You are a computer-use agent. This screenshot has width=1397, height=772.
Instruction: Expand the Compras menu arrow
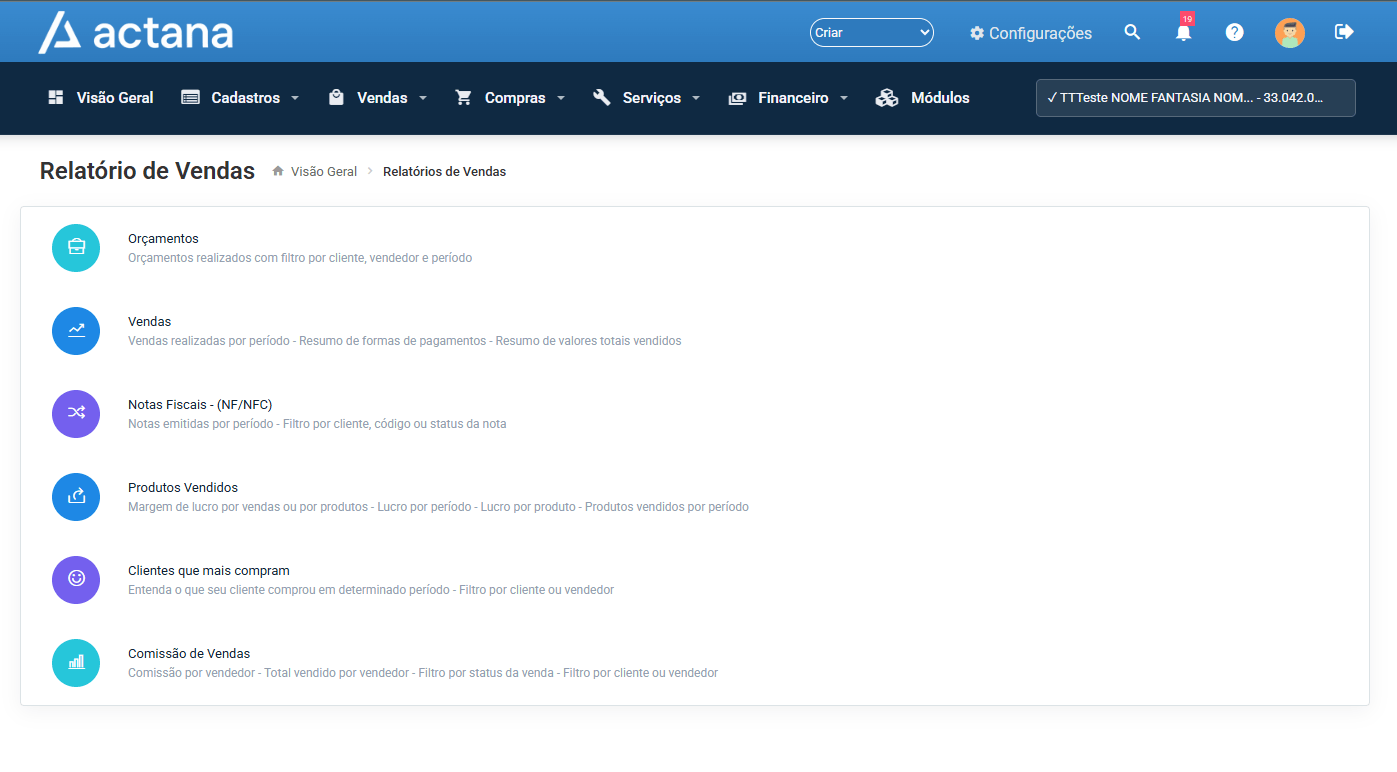point(561,98)
